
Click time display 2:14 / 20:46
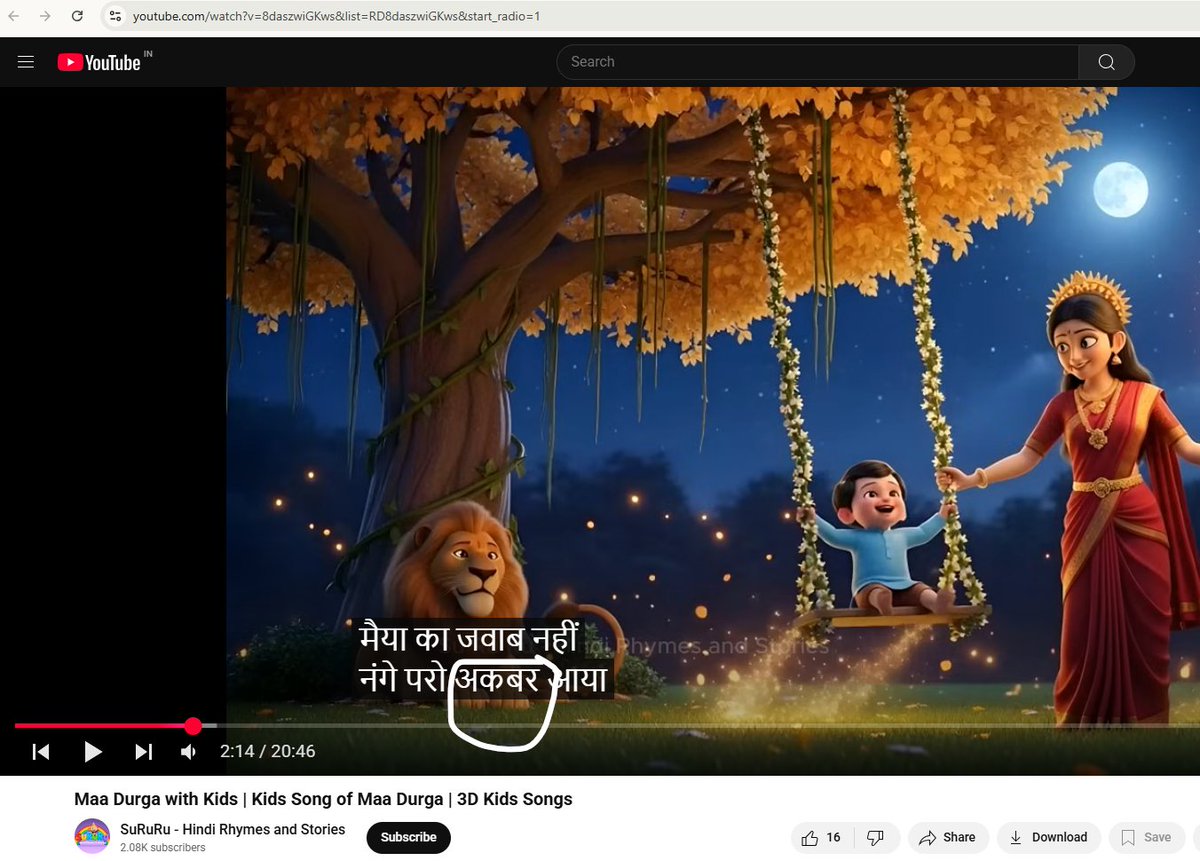tap(267, 752)
